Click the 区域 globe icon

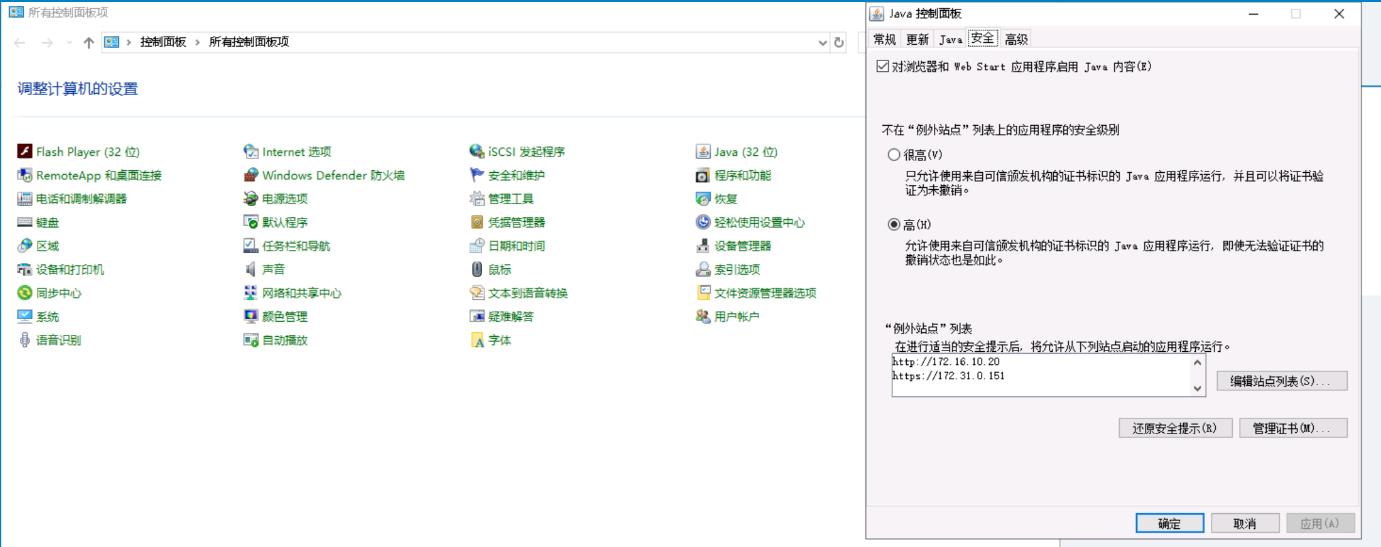click(x=25, y=246)
